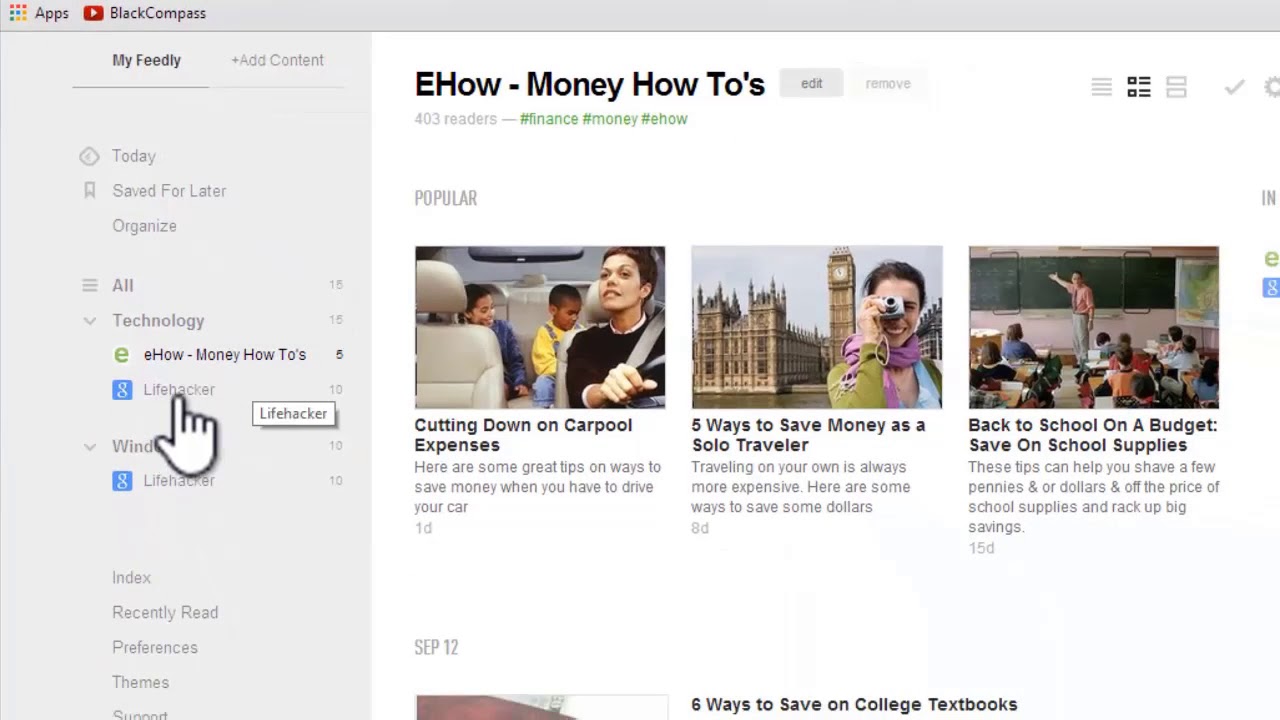Open the Apps grid icon in bookmarks bar
This screenshot has width=1280, height=720.
(18, 13)
